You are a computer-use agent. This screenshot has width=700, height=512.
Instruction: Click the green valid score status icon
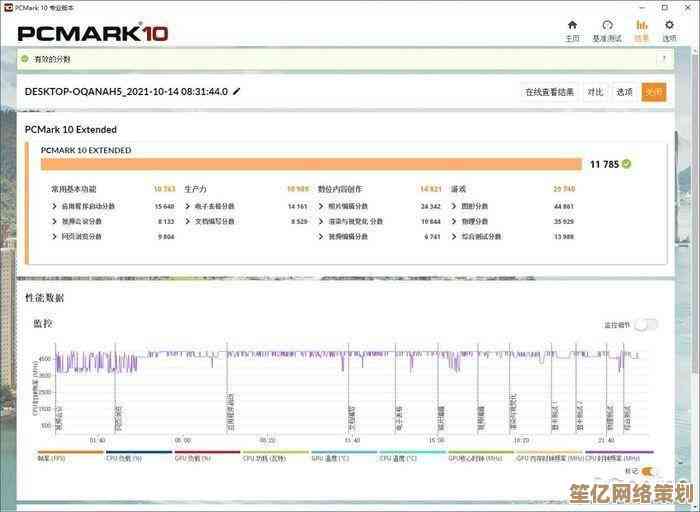(x=25, y=59)
